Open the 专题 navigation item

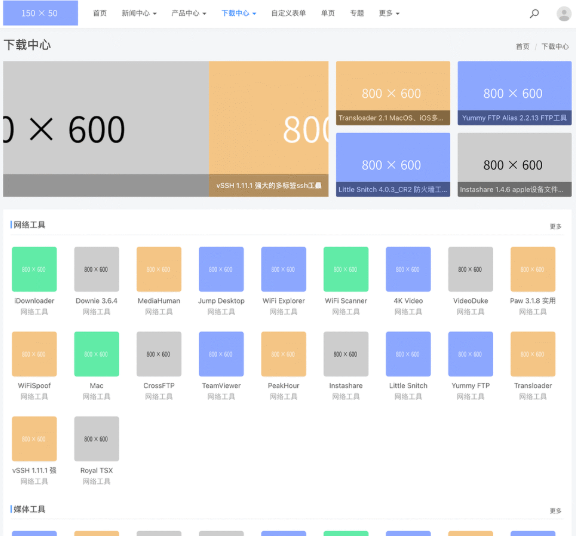(357, 13)
